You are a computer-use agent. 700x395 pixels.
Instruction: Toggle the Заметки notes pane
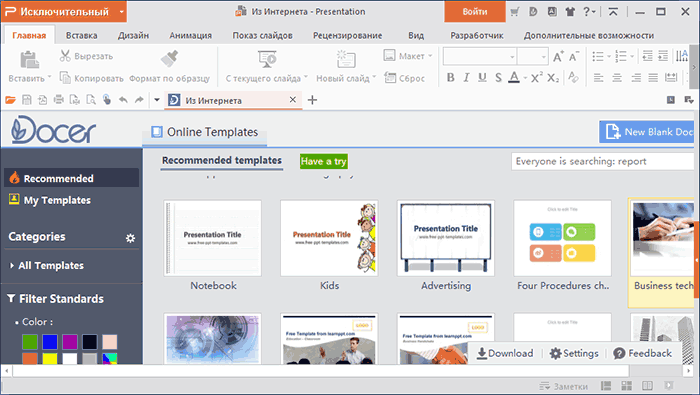tap(564, 386)
